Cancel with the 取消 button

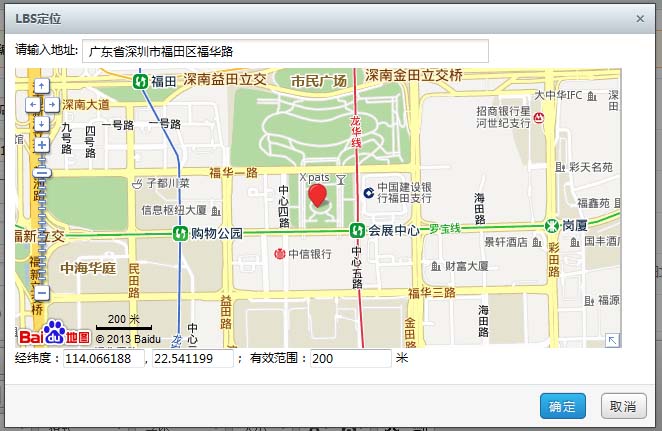tap(624, 406)
